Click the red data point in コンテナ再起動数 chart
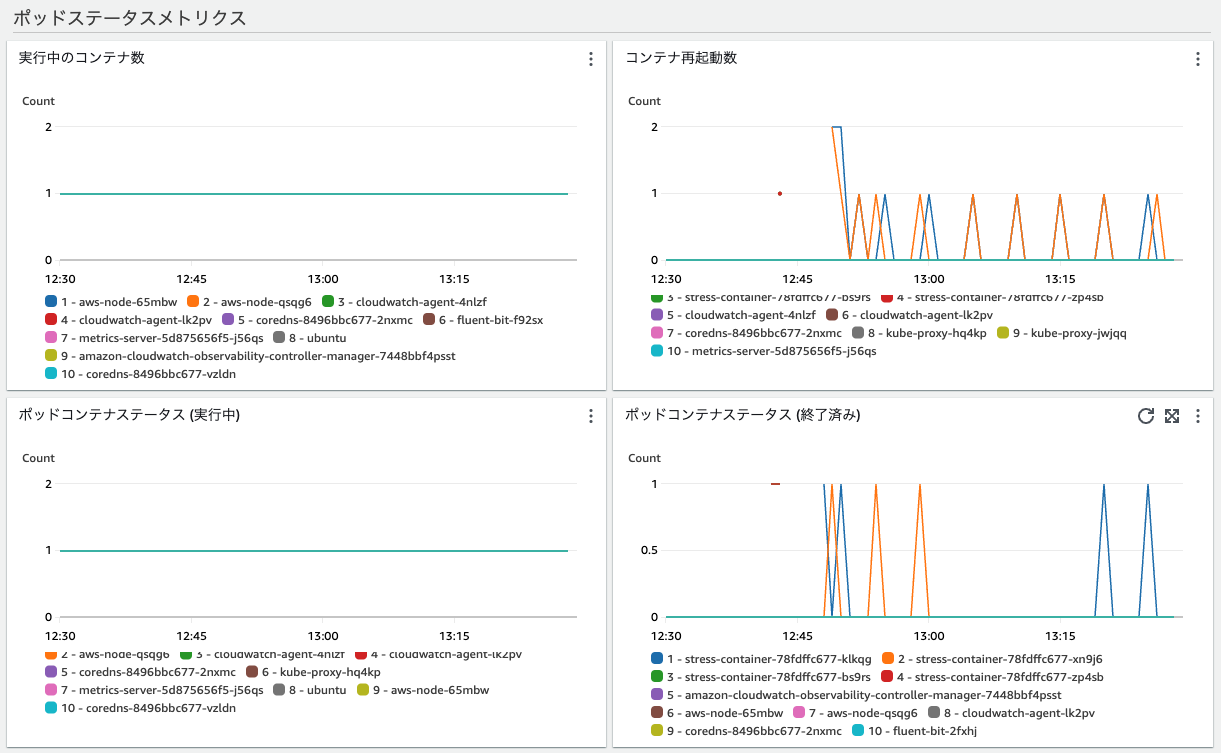 (x=780, y=193)
